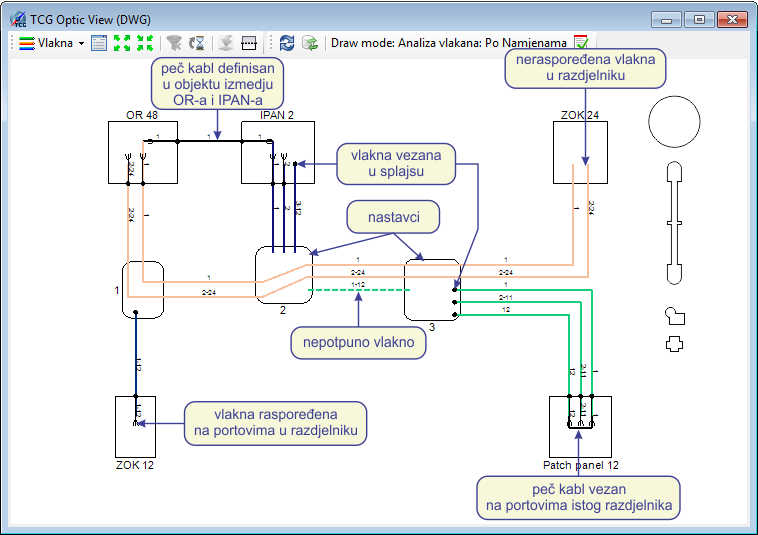Click the dashed green incomplete fiber 1-12
This screenshot has height=535, width=758.
coord(359,290)
